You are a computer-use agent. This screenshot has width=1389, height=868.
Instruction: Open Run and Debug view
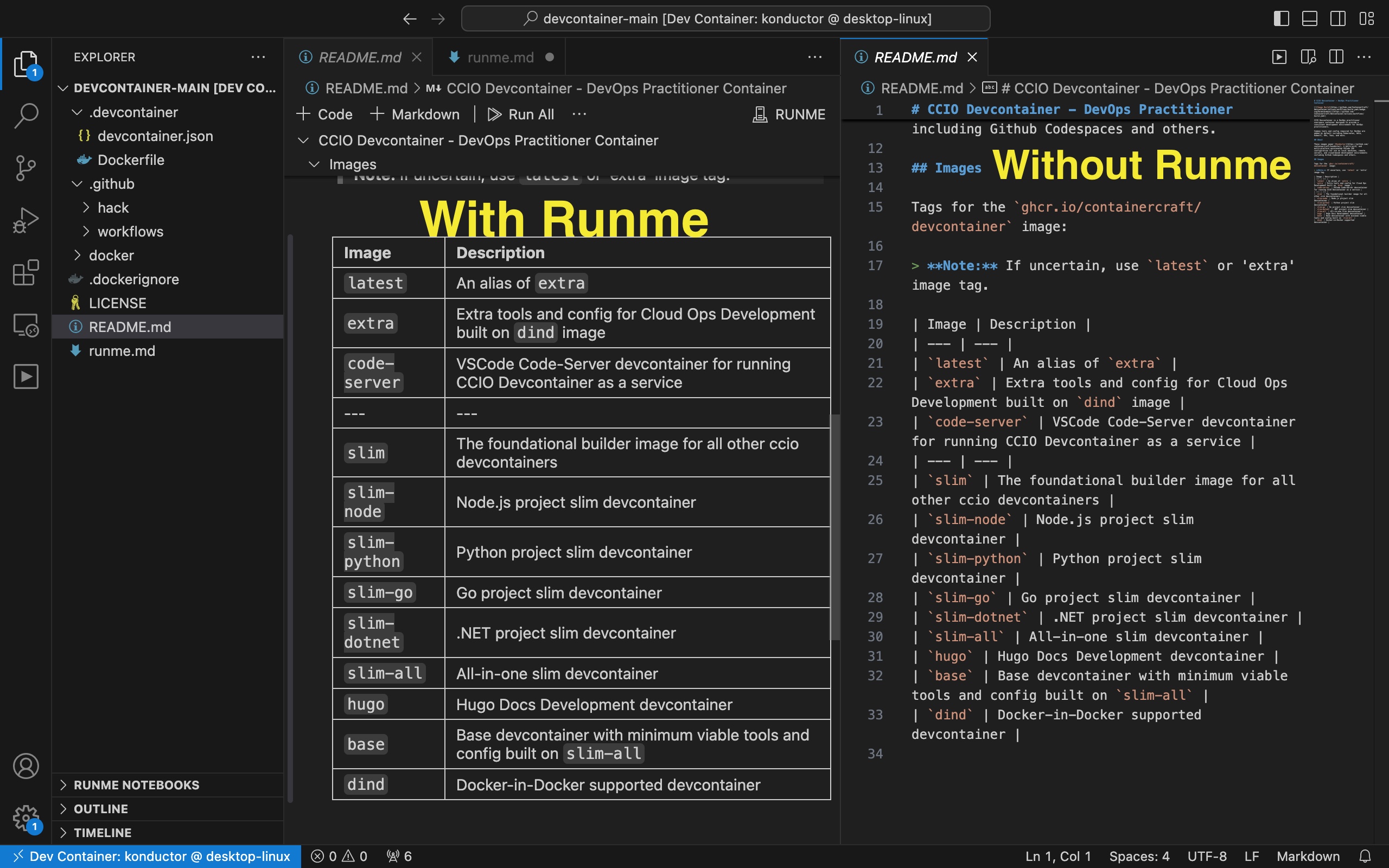coord(26,220)
